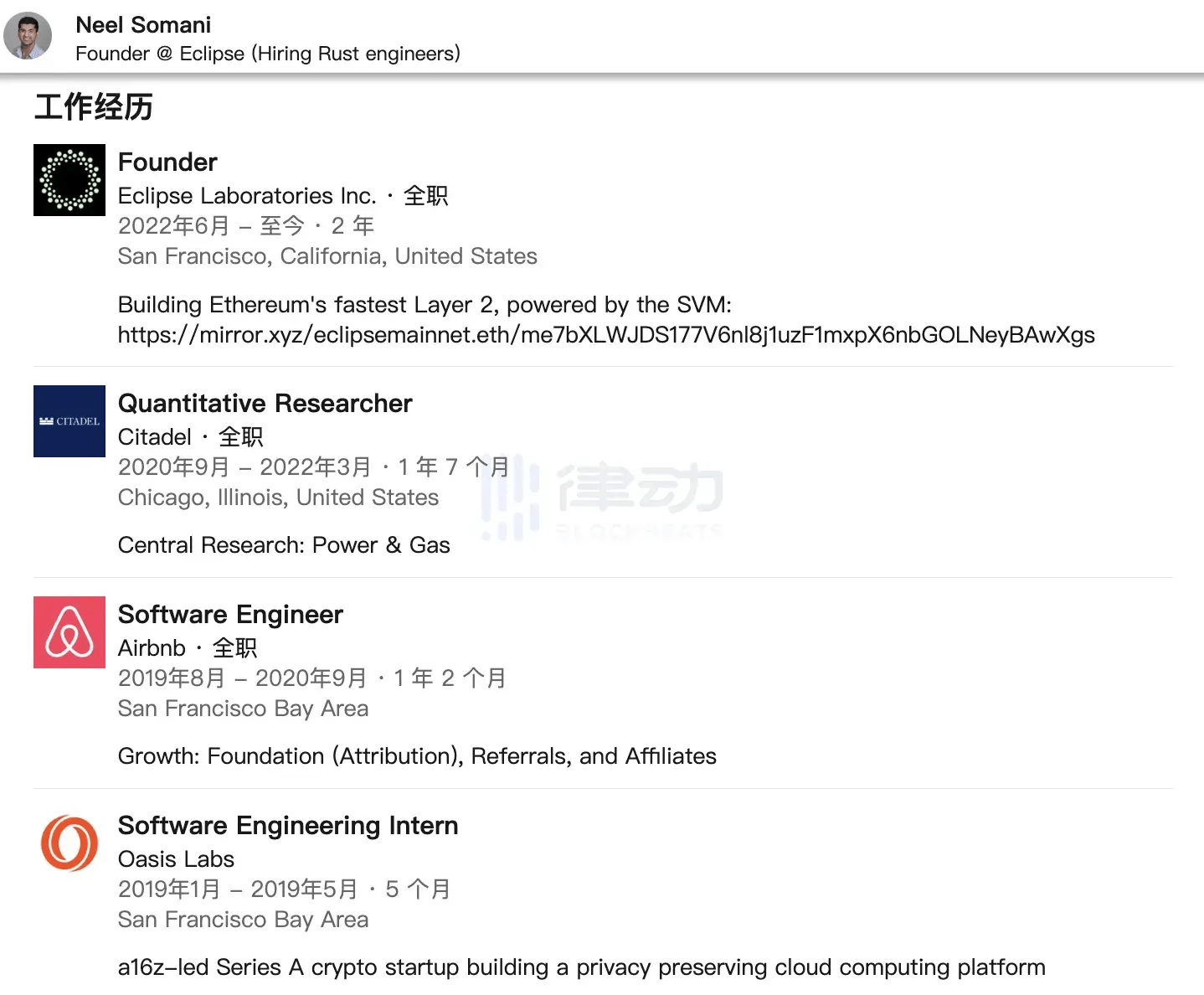Select the Airbnb company name text
The height and width of the screenshot is (995, 1204).
pyautogui.click(x=152, y=648)
